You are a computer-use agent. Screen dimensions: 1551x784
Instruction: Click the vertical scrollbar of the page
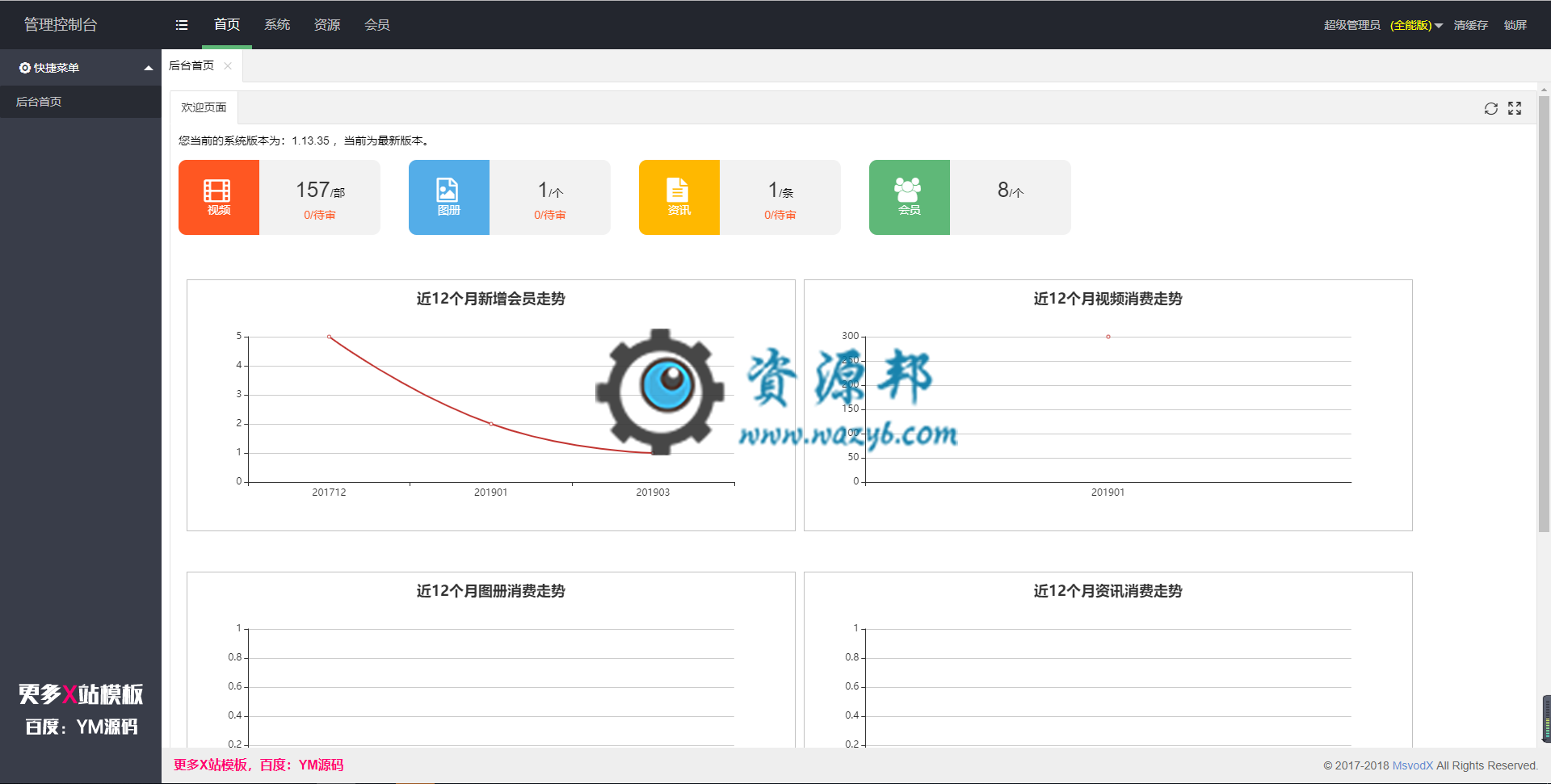(1544, 315)
